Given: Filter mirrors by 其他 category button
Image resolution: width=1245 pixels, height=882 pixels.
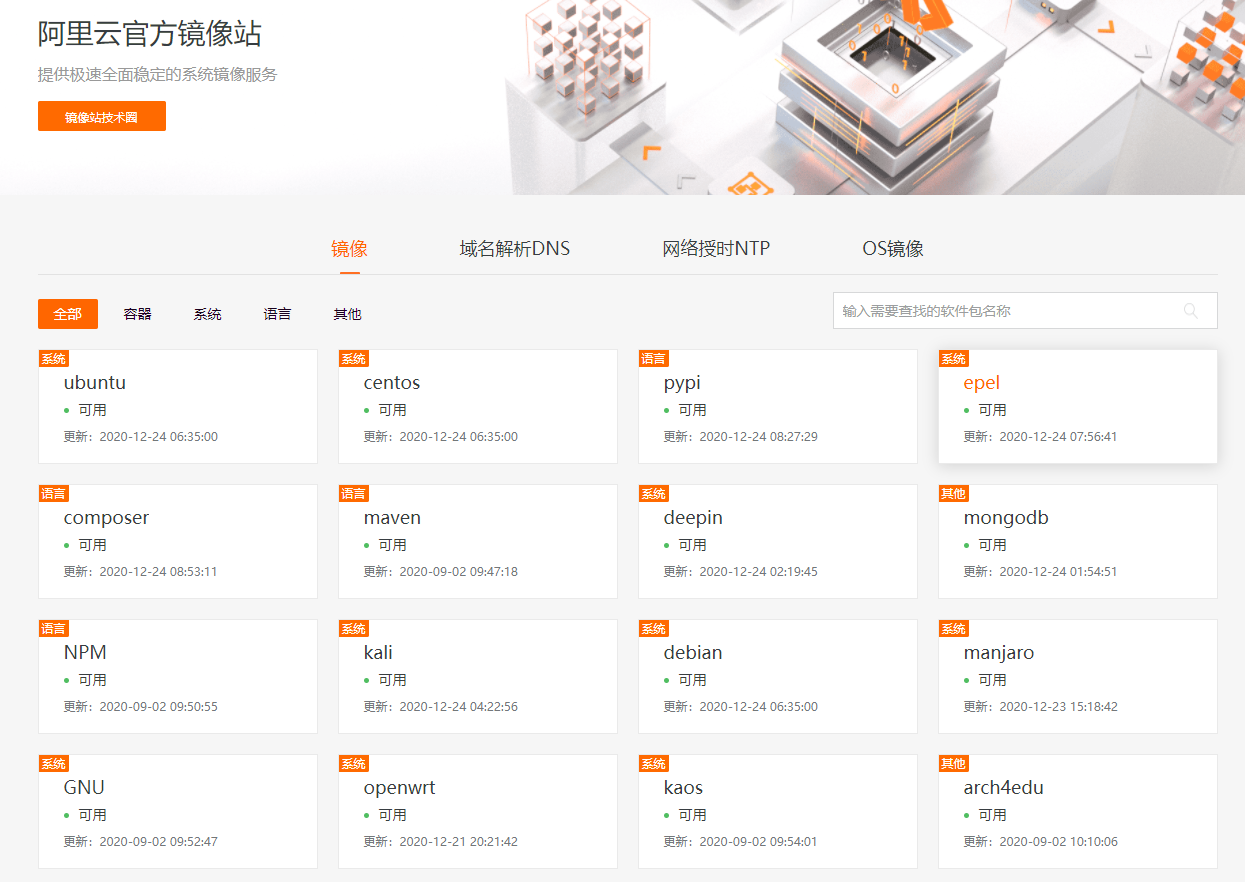Looking at the screenshot, I should 348,314.
